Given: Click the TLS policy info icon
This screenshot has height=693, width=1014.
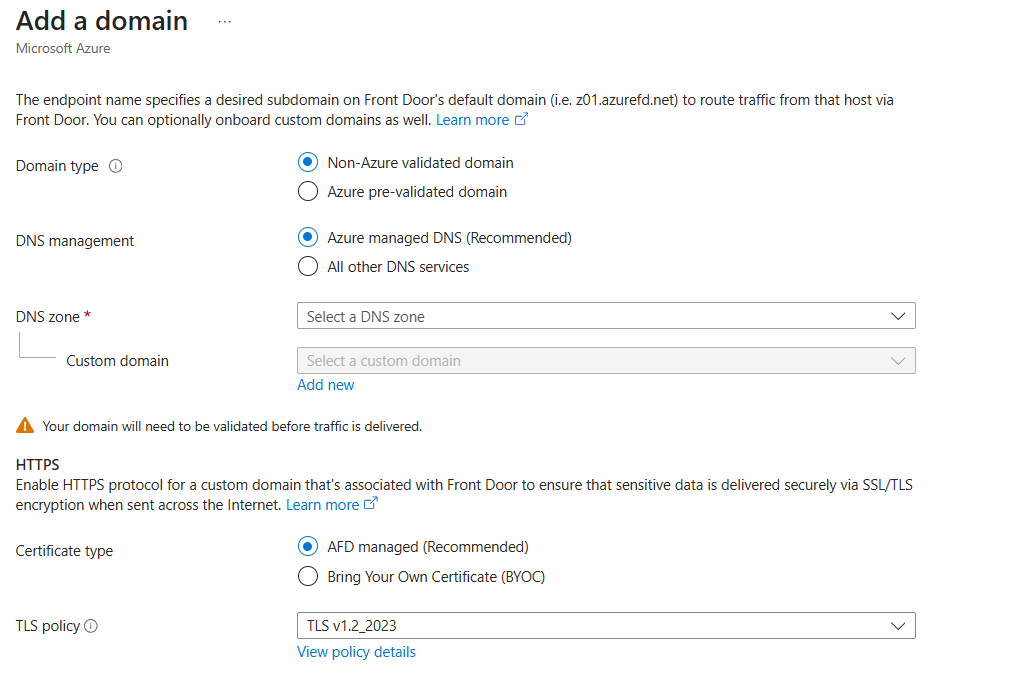Looking at the screenshot, I should [x=91, y=626].
